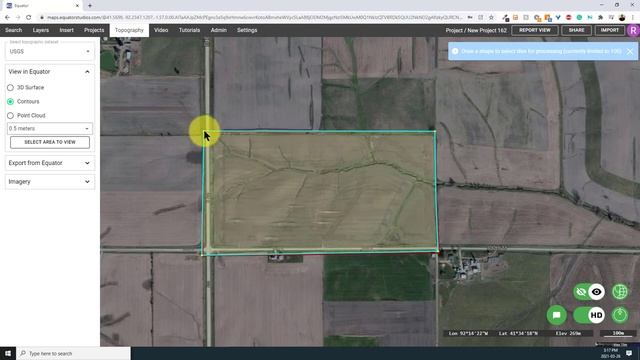Click the browser address bar URL
This screenshot has height=360, width=640.
[255, 18]
